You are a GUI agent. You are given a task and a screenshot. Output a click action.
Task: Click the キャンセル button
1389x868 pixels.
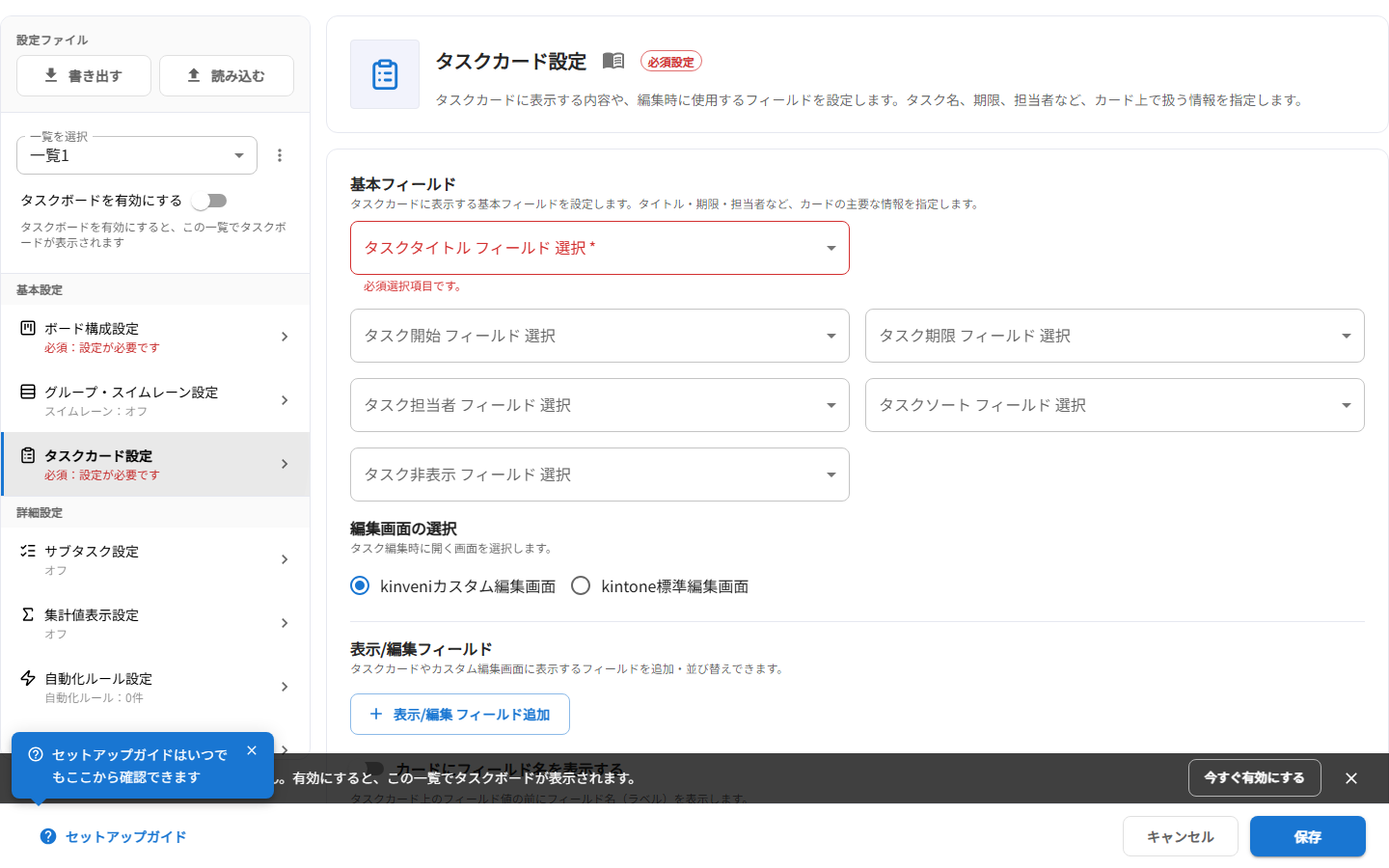1181,836
